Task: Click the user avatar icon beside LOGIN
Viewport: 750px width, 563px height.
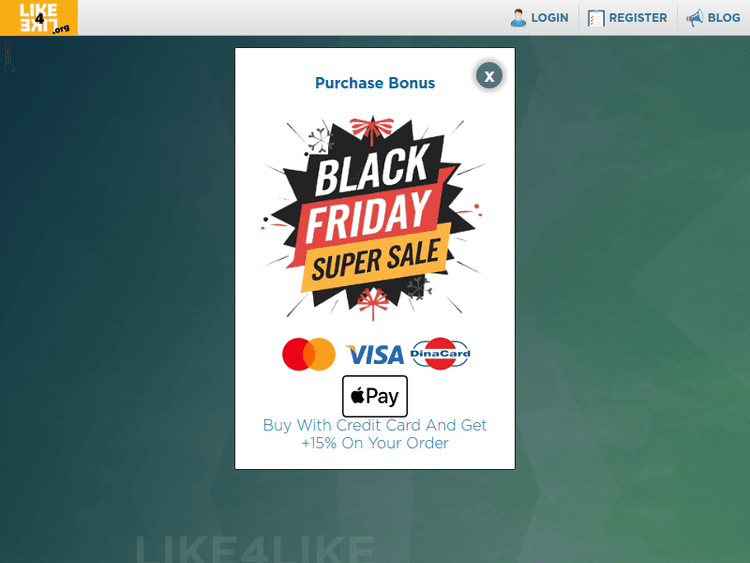Action: tap(518, 18)
